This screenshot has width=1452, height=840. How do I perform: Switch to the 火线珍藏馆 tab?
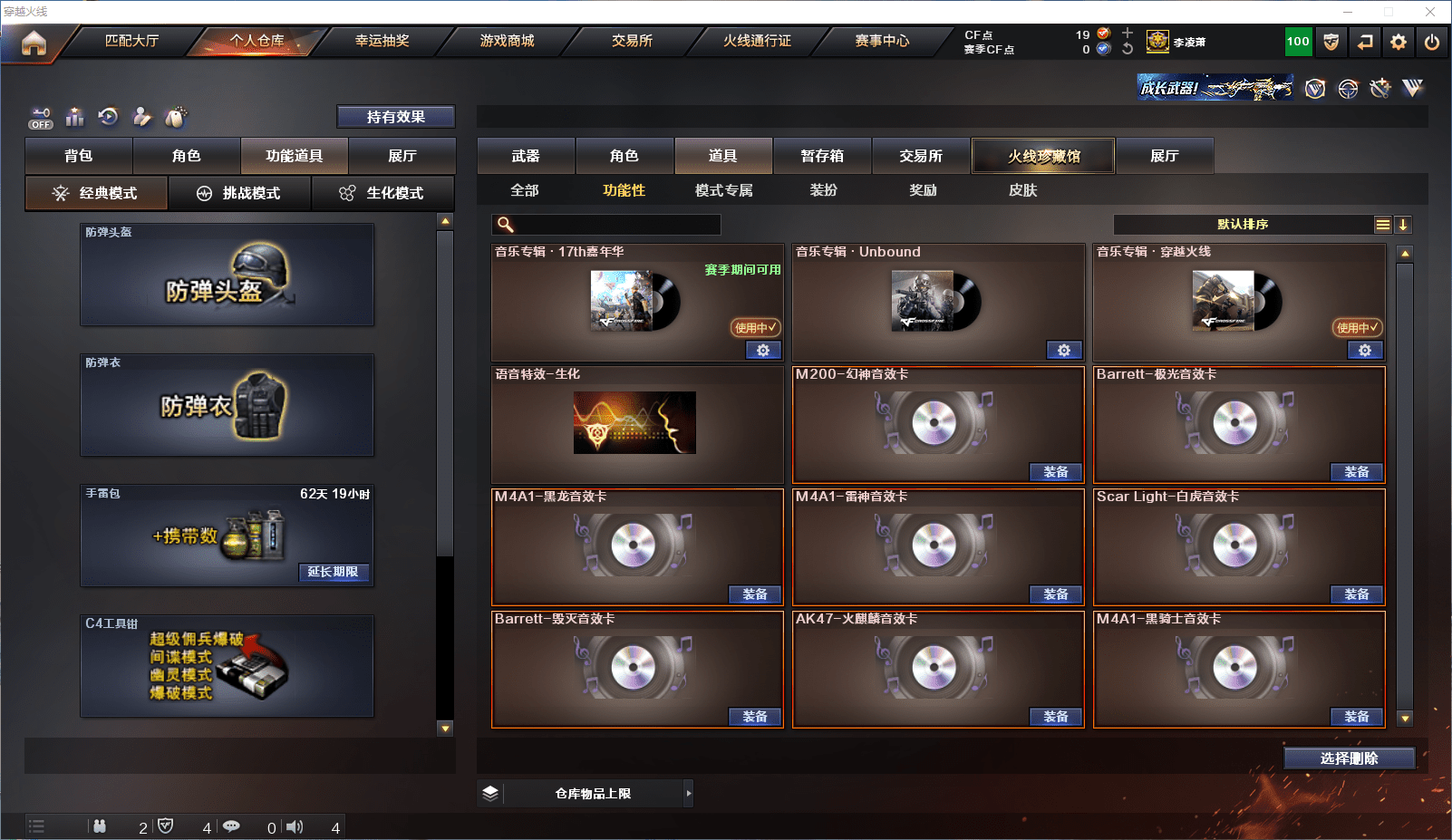1042,155
